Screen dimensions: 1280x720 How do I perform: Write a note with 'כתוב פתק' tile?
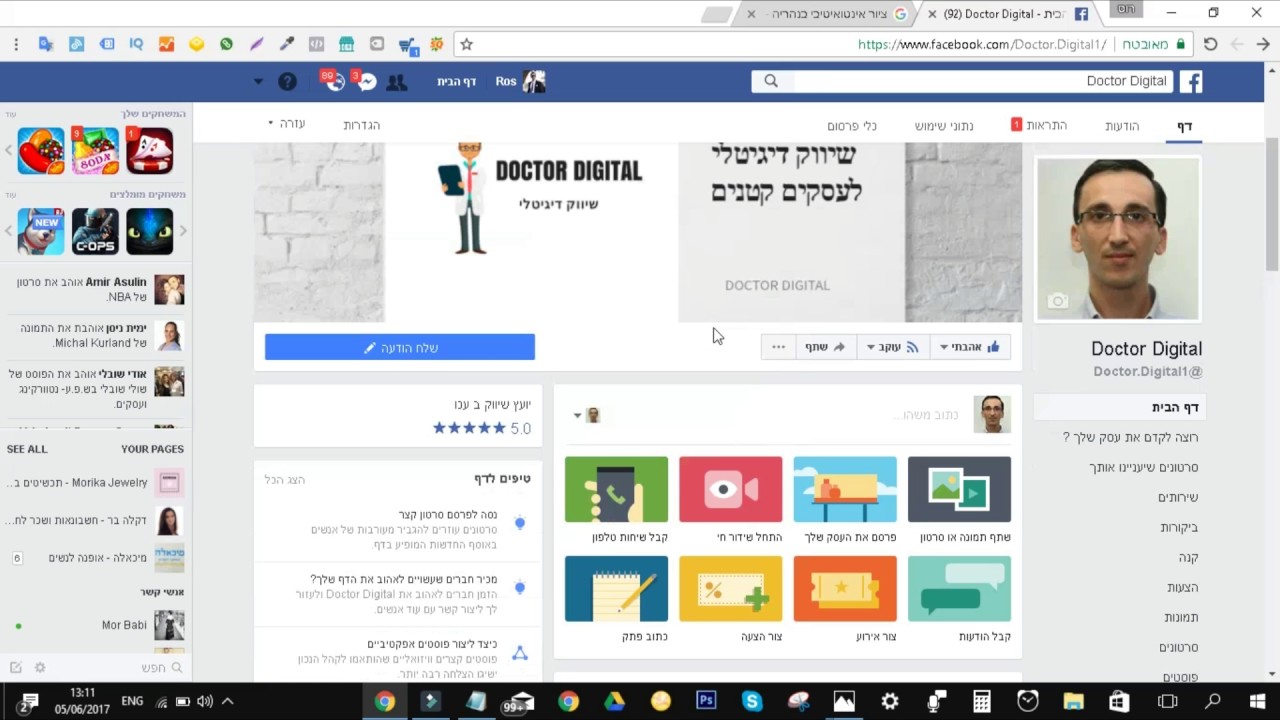coord(616,599)
